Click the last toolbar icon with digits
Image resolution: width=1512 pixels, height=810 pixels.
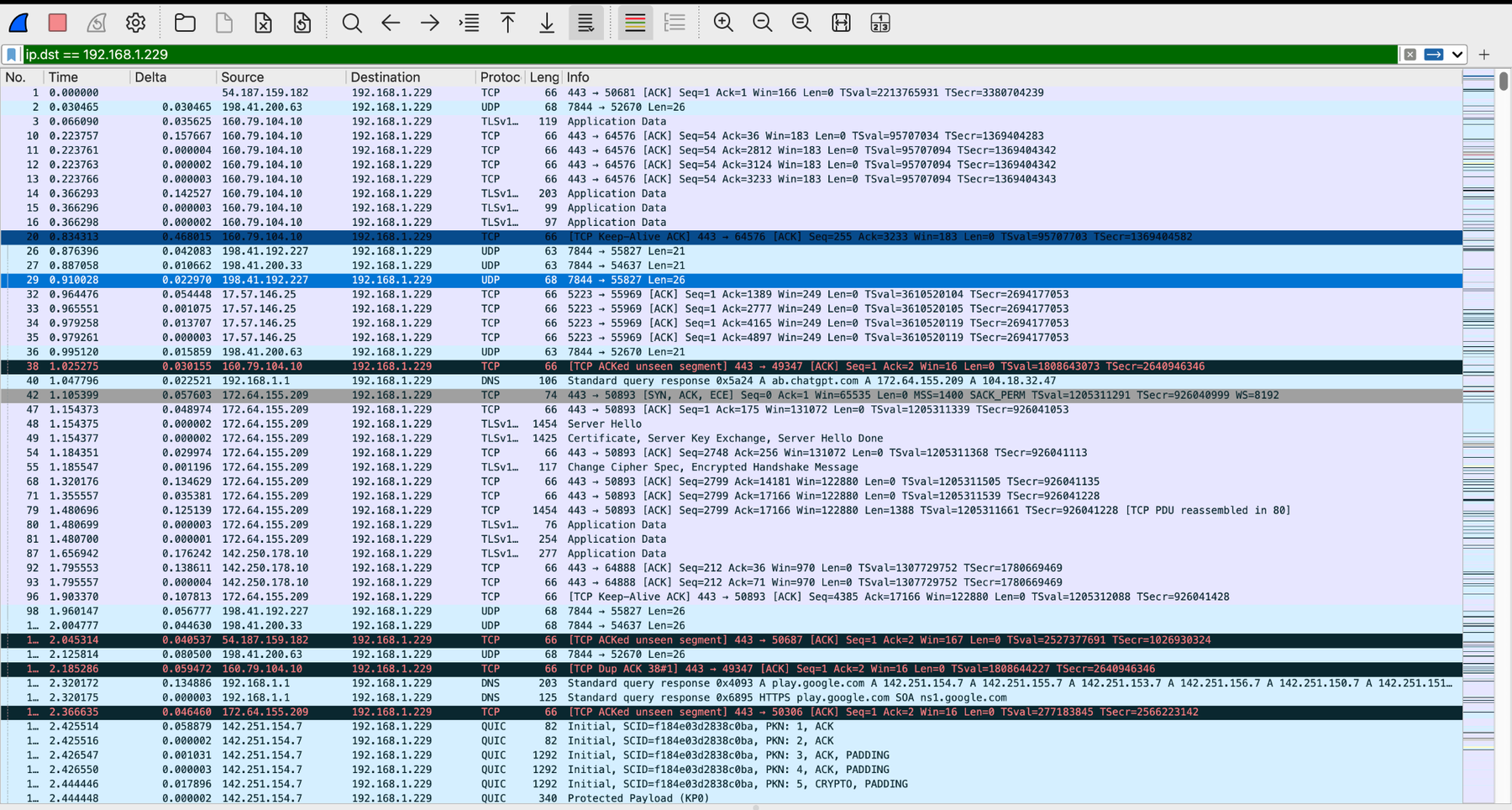click(x=879, y=23)
